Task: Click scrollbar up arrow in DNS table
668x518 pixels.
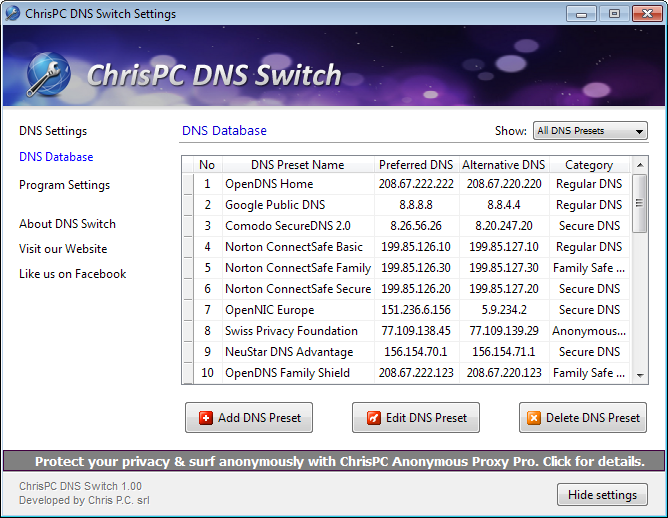Action: tap(639, 165)
